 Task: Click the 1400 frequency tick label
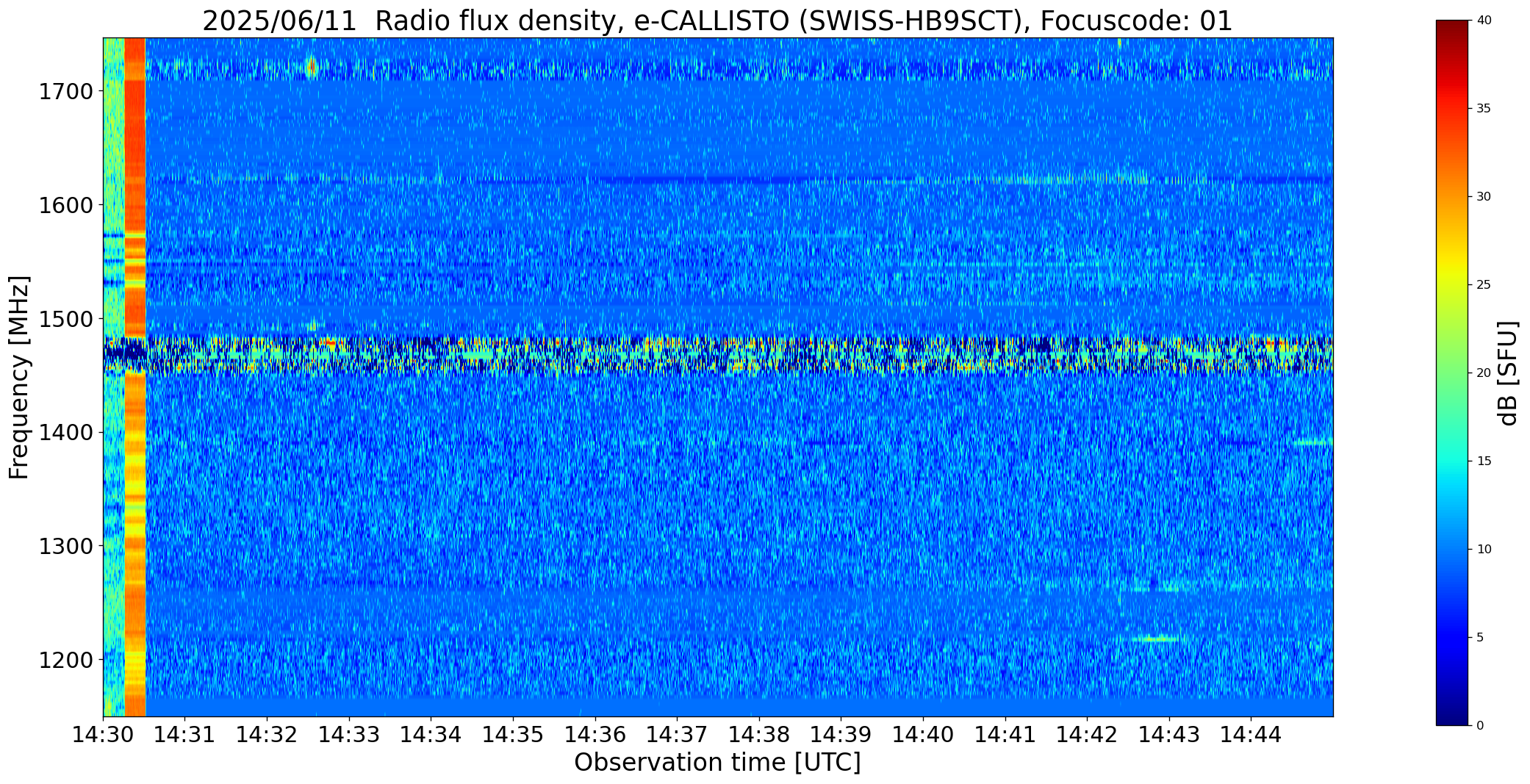tap(66, 433)
